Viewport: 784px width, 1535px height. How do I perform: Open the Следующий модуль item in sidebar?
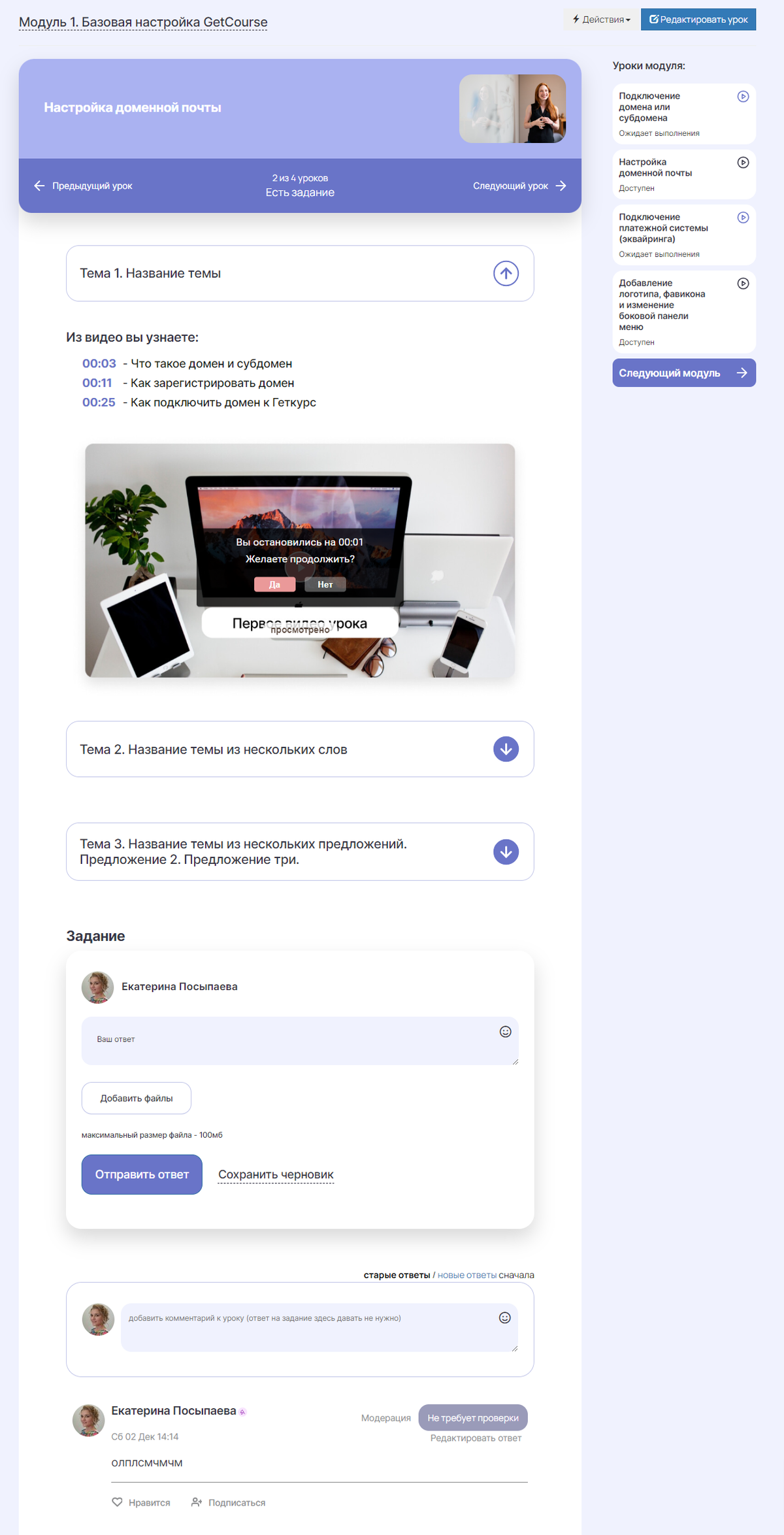click(x=684, y=372)
